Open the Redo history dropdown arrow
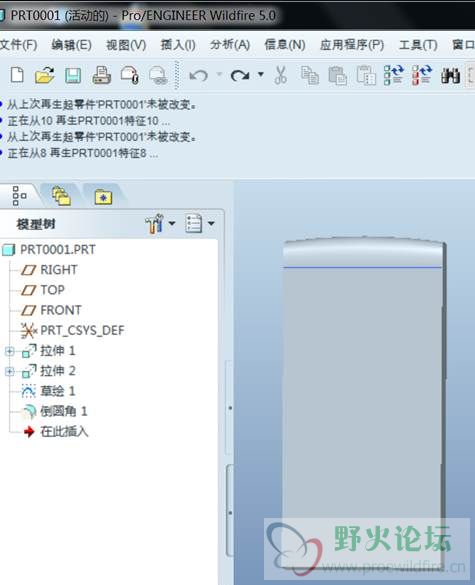The height and width of the screenshot is (585, 475). click(261, 75)
